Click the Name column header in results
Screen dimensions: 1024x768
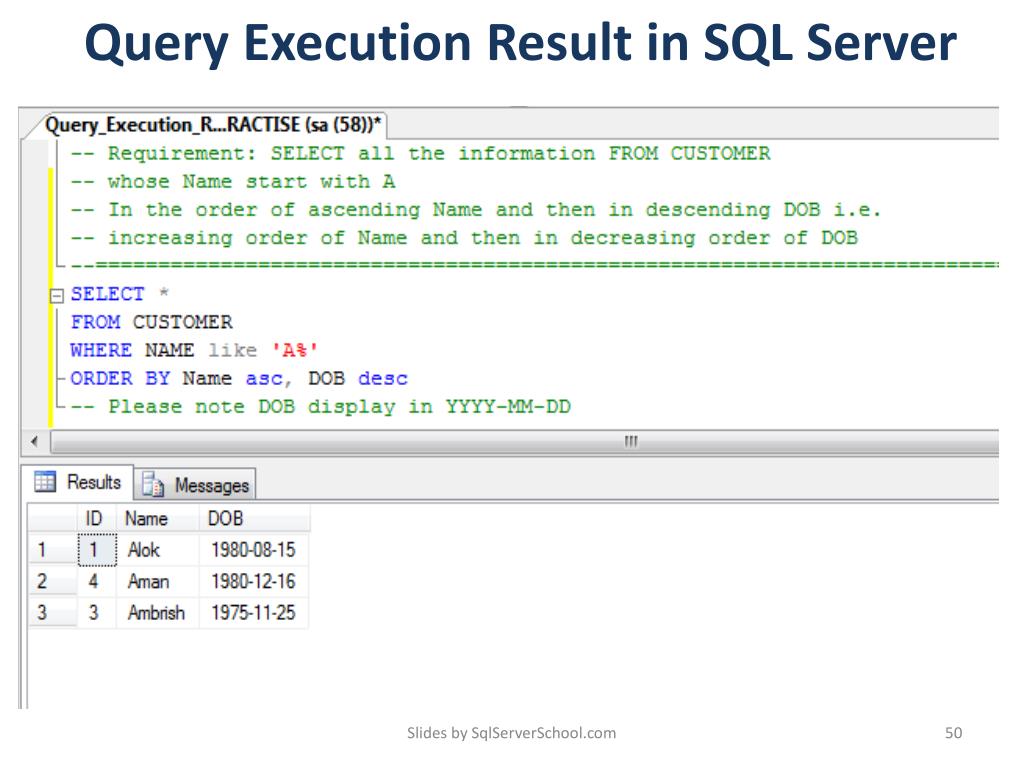tap(157, 519)
